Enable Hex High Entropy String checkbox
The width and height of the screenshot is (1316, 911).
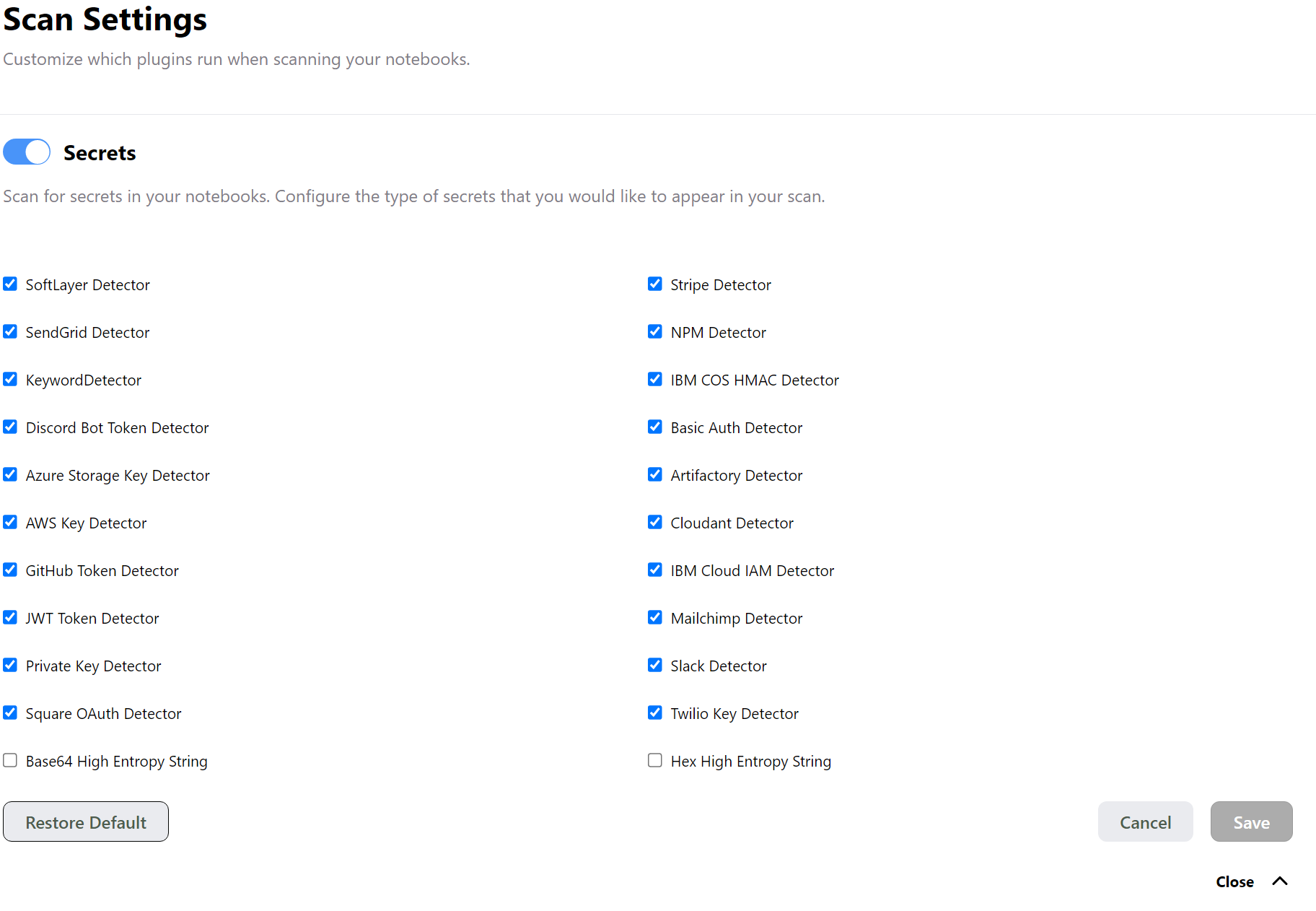click(655, 760)
